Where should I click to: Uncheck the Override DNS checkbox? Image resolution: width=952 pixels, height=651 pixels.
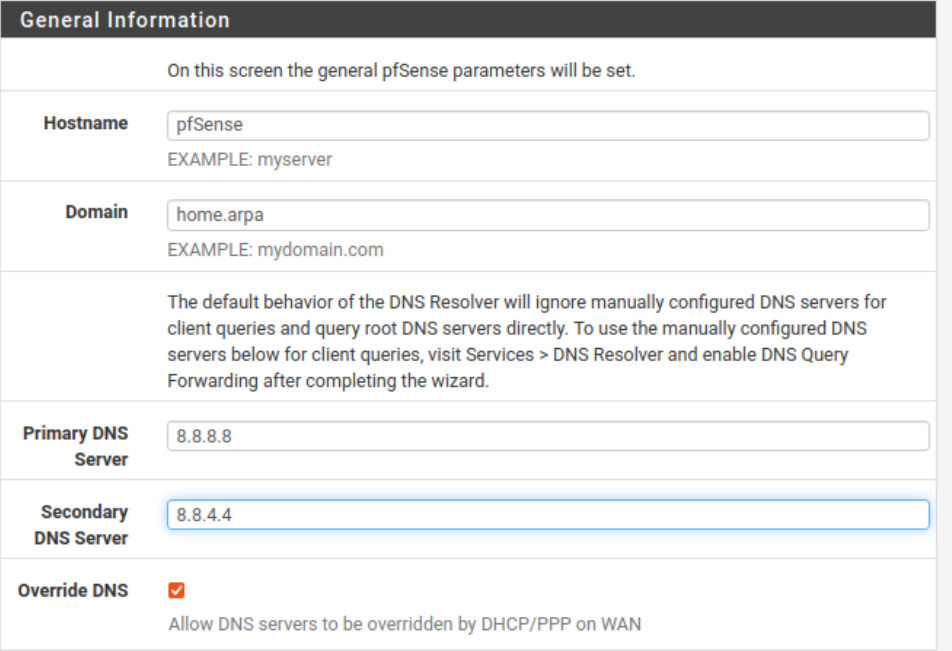[177, 590]
